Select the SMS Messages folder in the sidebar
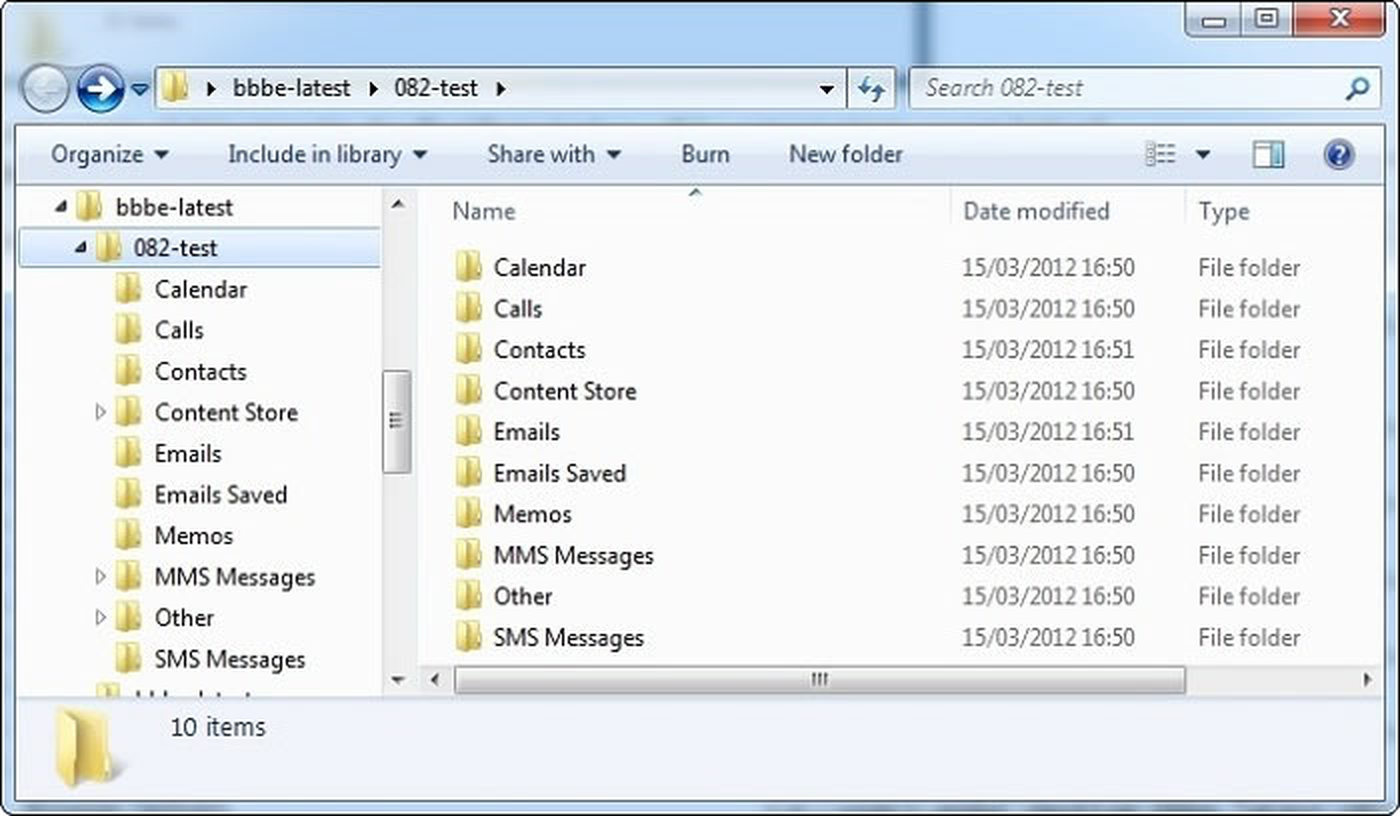This screenshot has width=1400, height=816. (231, 658)
